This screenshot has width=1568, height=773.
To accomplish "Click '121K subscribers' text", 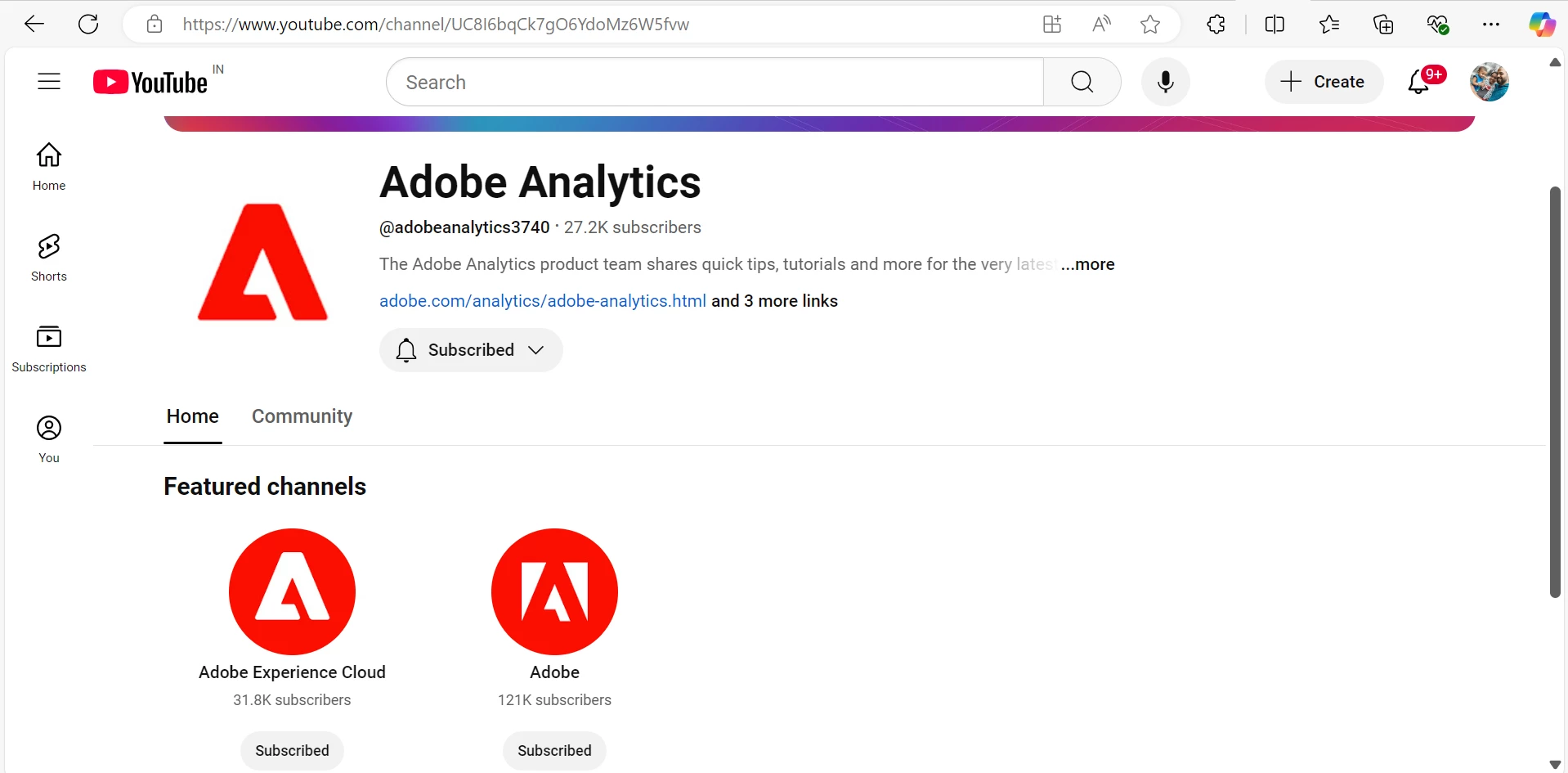I will (554, 700).
